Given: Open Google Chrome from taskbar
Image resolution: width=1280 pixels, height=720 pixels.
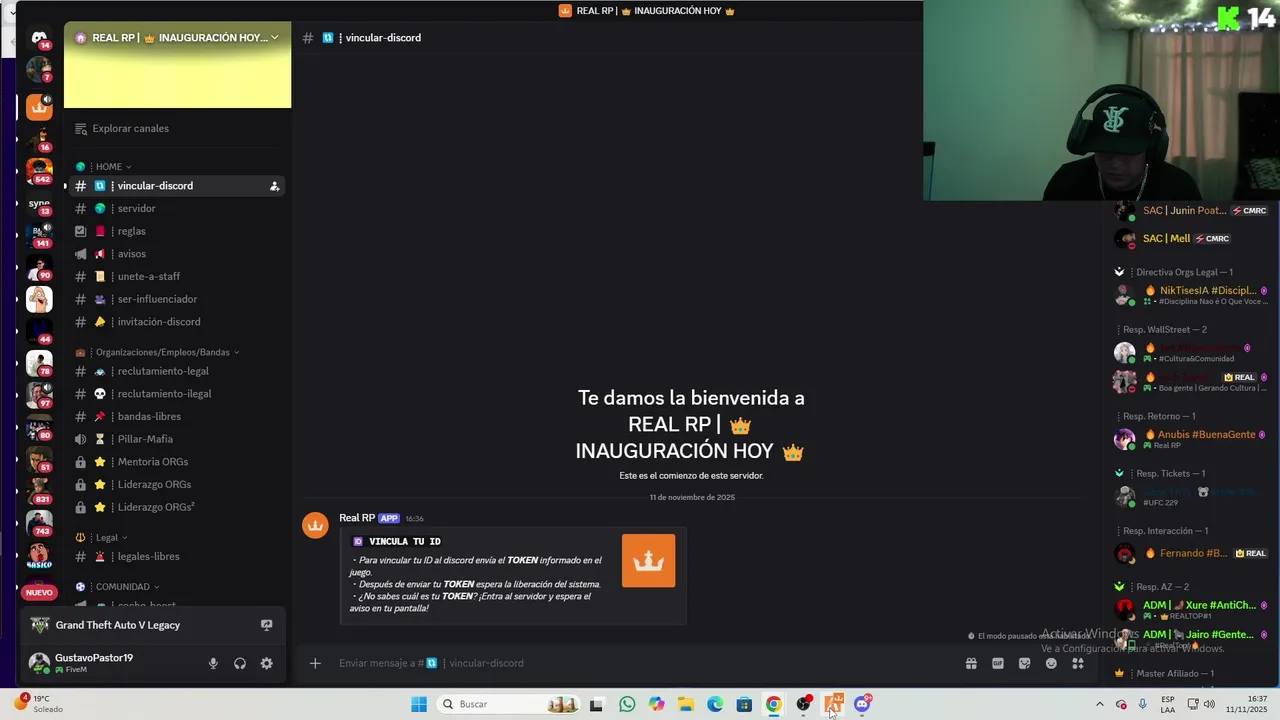Looking at the screenshot, I should pyautogui.click(x=774, y=704).
